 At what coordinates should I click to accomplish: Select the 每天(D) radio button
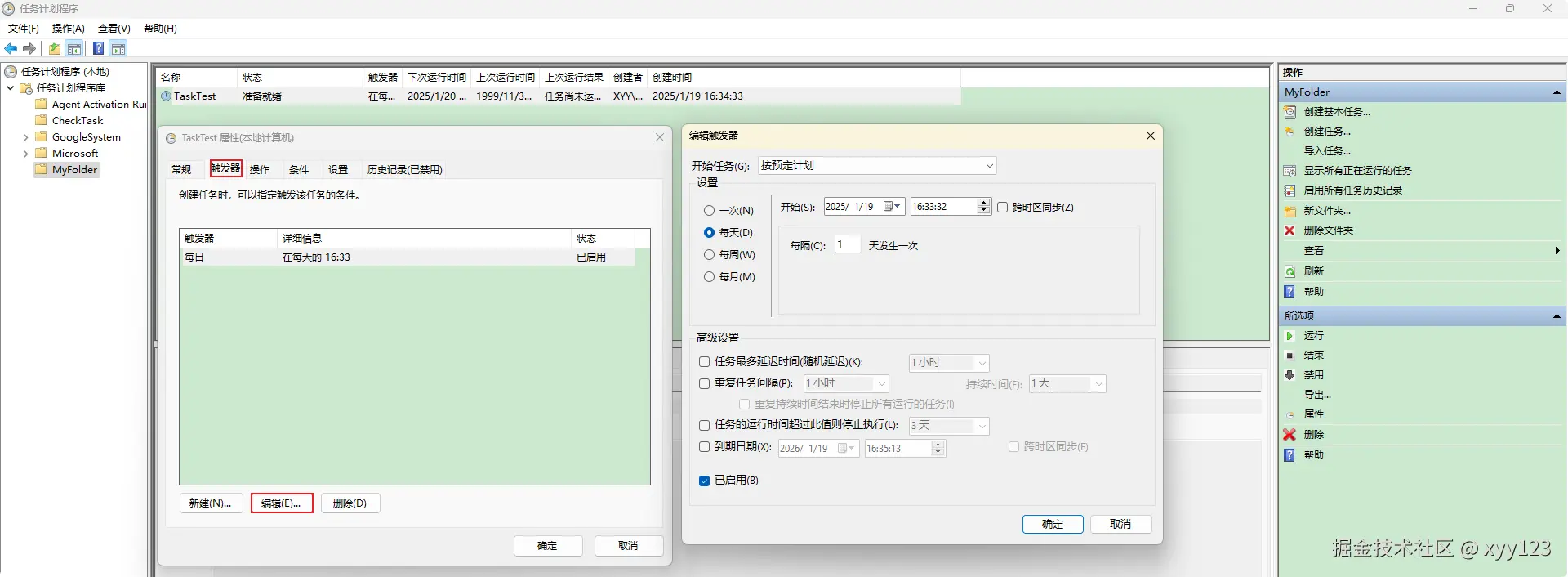(x=709, y=233)
